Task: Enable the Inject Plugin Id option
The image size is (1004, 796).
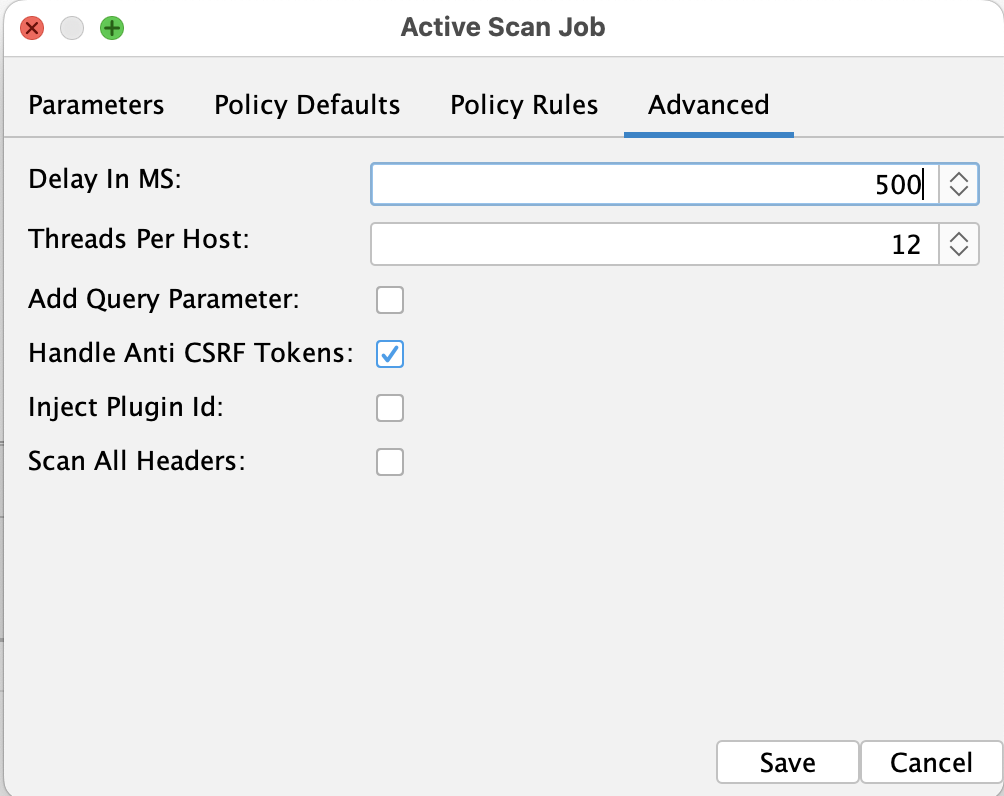Action: [x=390, y=408]
